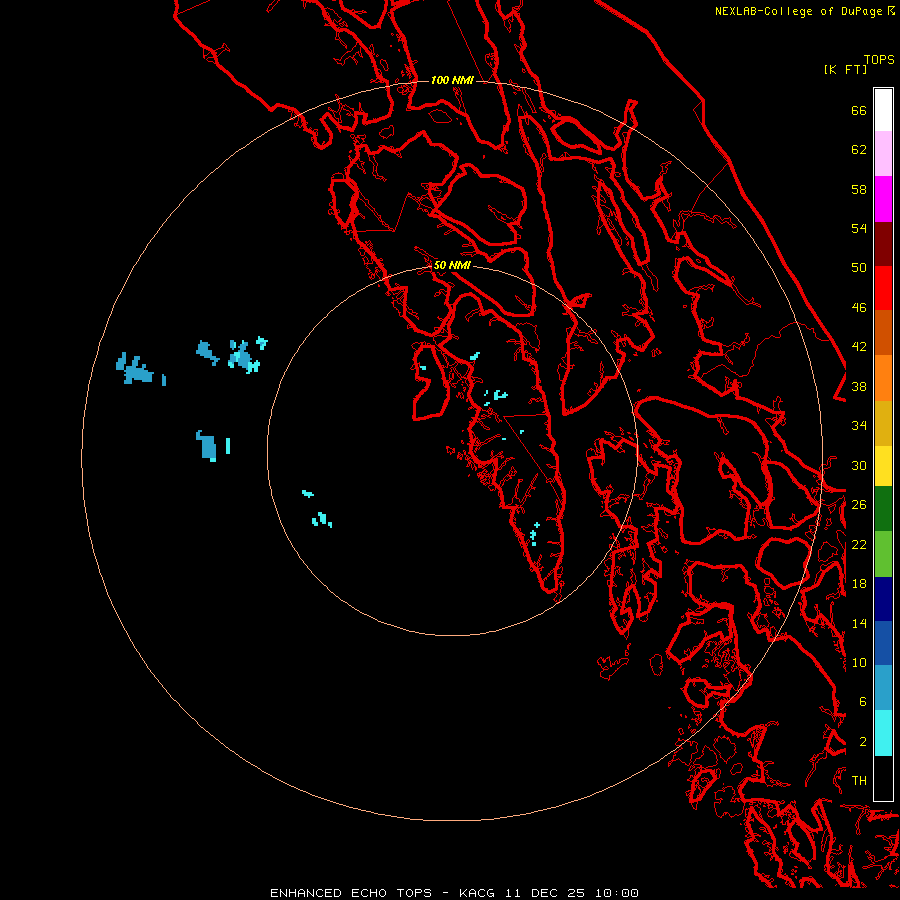The width and height of the screenshot is (900, 900).
Task: Click the '11 DEC 25 10:00' timestamp
Action: (572, 893)
